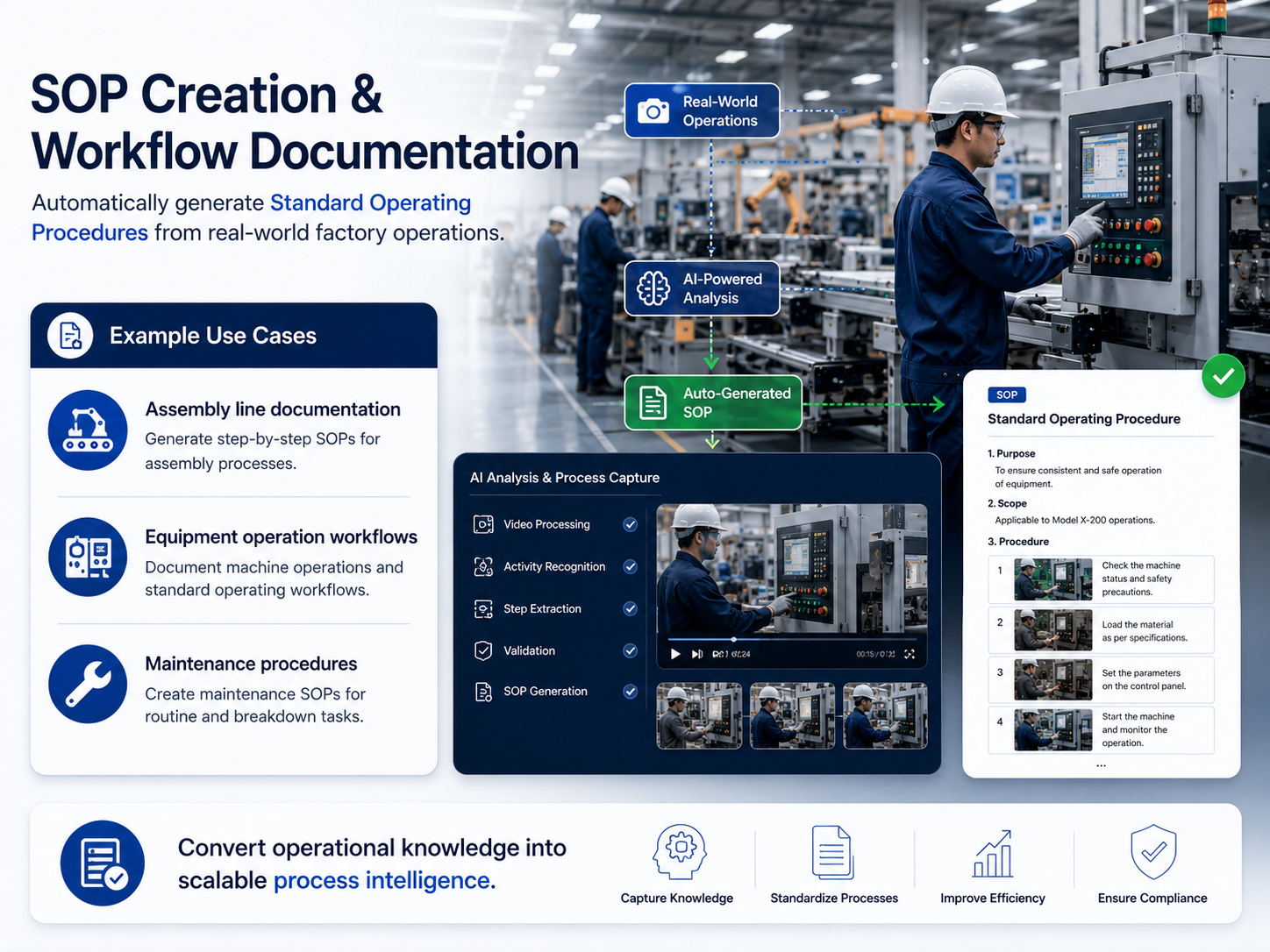Open procedure step 4 thumbnail image
1270x952 pixels.
point(1053,730)
